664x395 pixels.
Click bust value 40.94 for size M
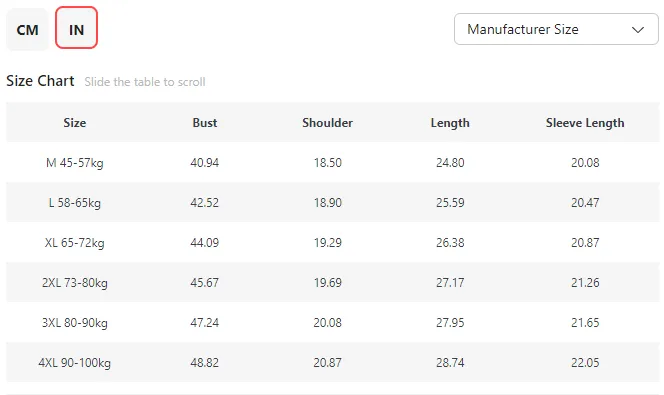(205, 163)
